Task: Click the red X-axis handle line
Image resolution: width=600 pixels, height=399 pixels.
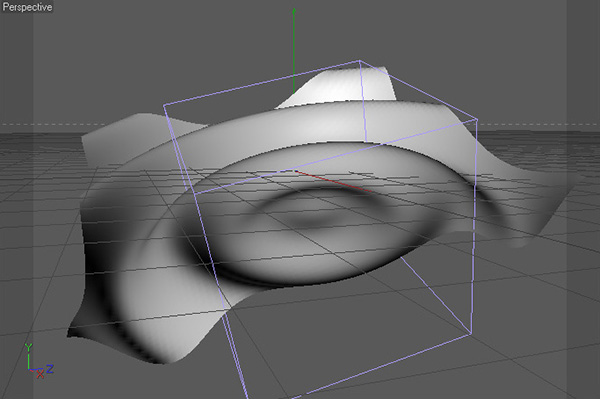Action: pos(334,181)
